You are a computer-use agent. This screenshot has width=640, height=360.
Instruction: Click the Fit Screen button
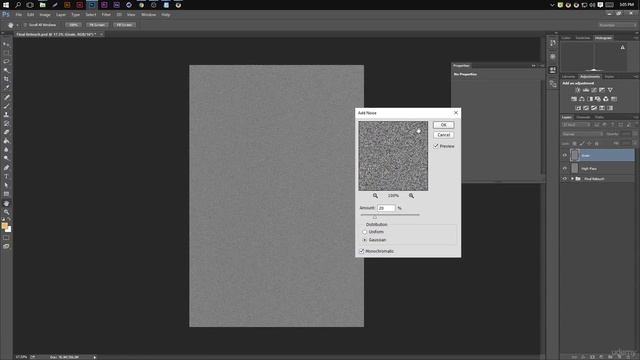tap(97, 25)
